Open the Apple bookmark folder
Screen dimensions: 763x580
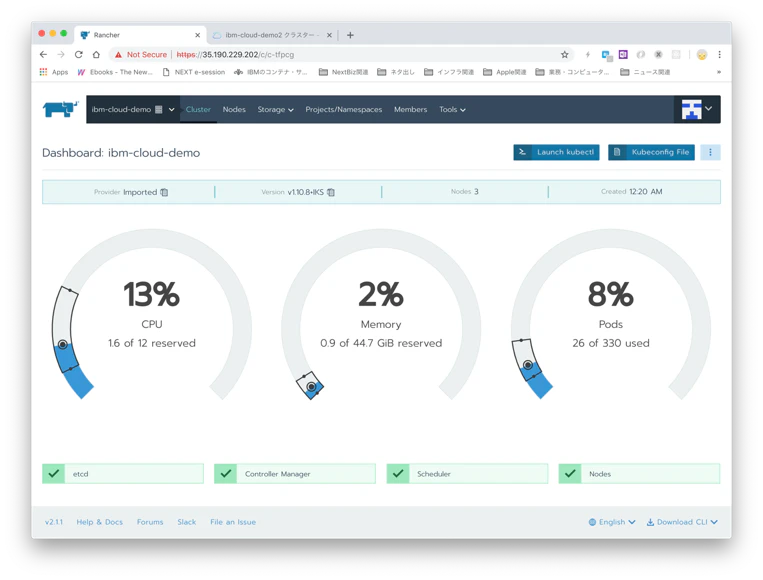(505, 72)
